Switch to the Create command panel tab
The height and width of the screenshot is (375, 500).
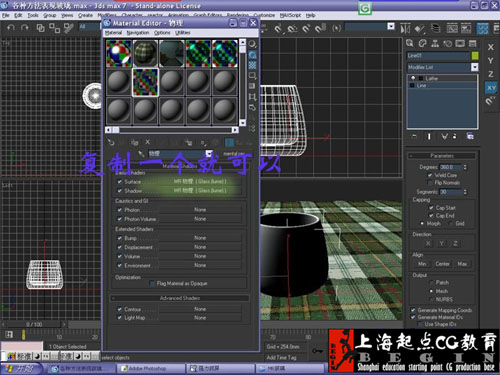[x=410, y=43]
